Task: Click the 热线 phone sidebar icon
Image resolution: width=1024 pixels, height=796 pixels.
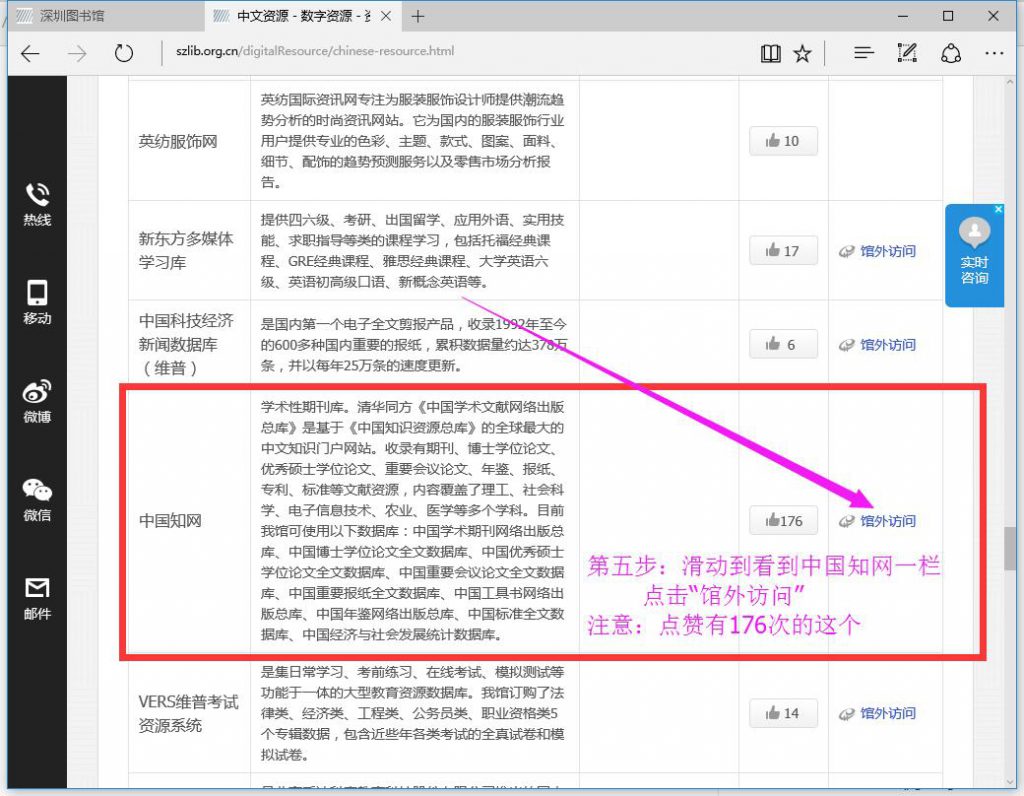Action: pyautogui.click(x=37, y=204)
